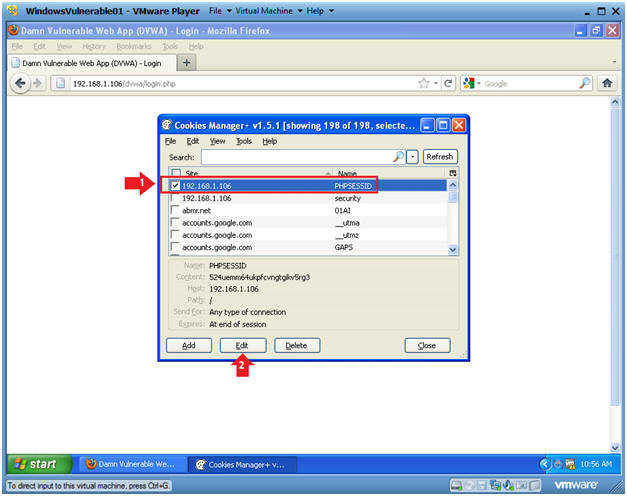This screenshot has height=496, width=627.
Task: Open Firefox History menu
Action: tap(94, 46)
